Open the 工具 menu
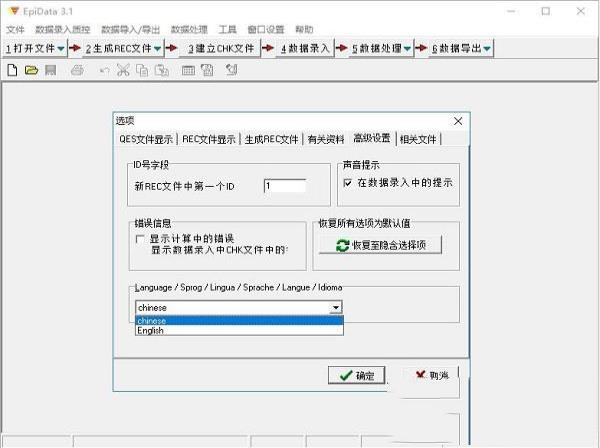The image size is (600, 448). (228, 29)
